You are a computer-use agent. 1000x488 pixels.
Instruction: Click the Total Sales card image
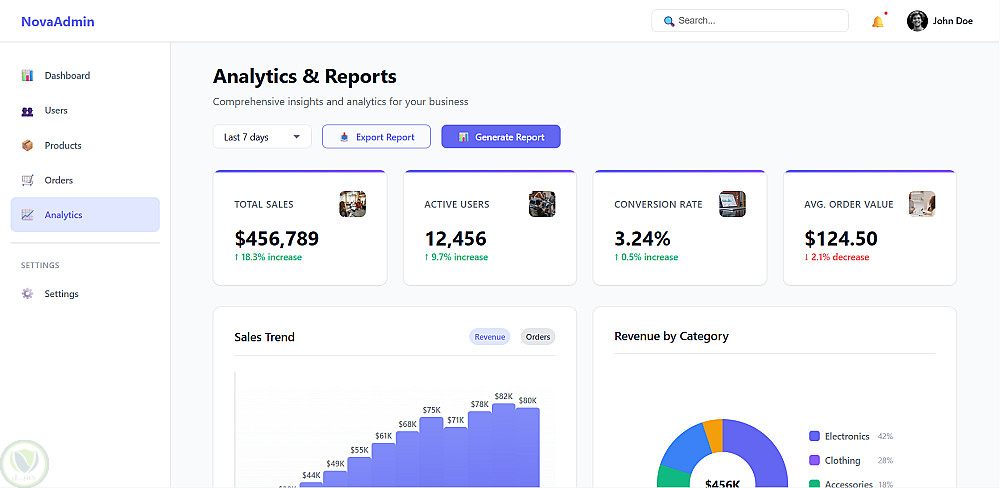pos(353,204)
